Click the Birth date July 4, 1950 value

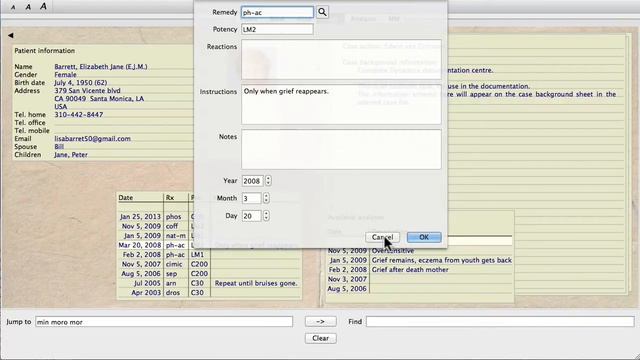pos(81,82)
